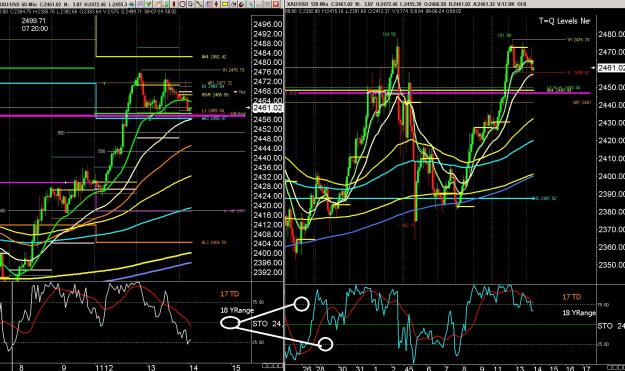Click date 13 on left chart time axis
The width and height of the screenshot is (625, 371).
point(151,367)
